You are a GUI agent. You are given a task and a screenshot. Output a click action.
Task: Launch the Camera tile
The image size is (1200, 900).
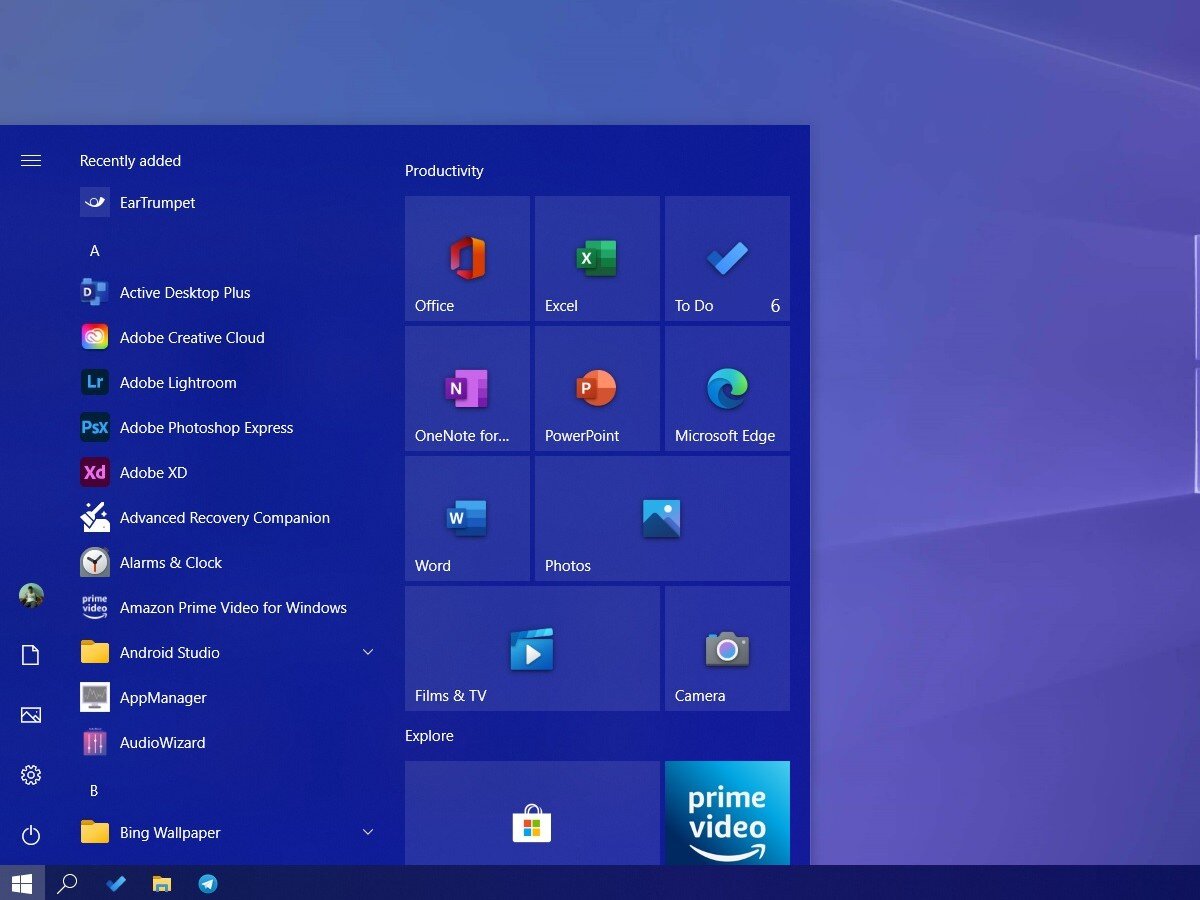pyautogui.click(x=727, y=648)
